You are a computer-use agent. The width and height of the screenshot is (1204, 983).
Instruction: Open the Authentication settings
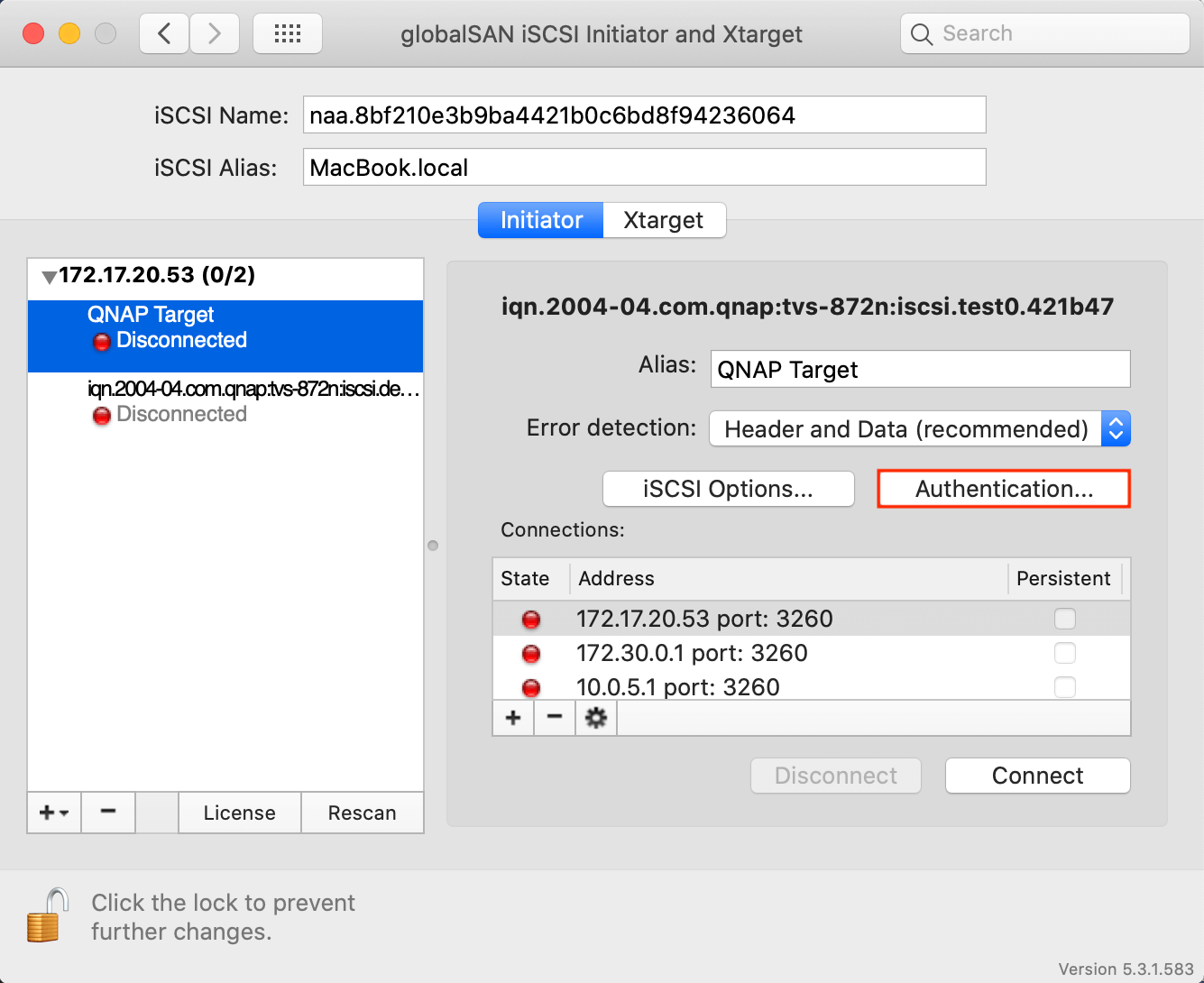click(x=1004, y=489)
